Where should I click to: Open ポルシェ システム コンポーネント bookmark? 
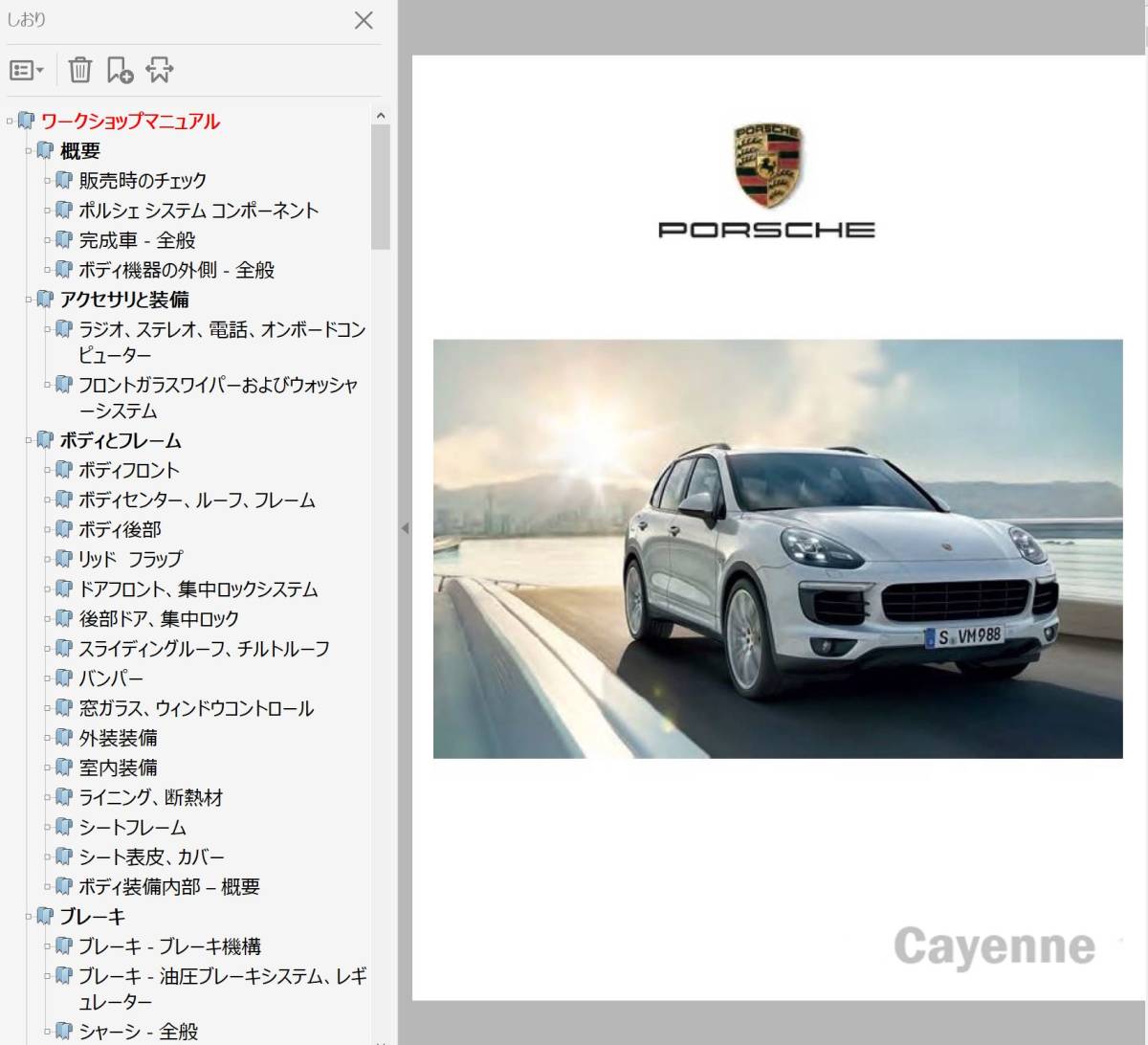[199, 211]
